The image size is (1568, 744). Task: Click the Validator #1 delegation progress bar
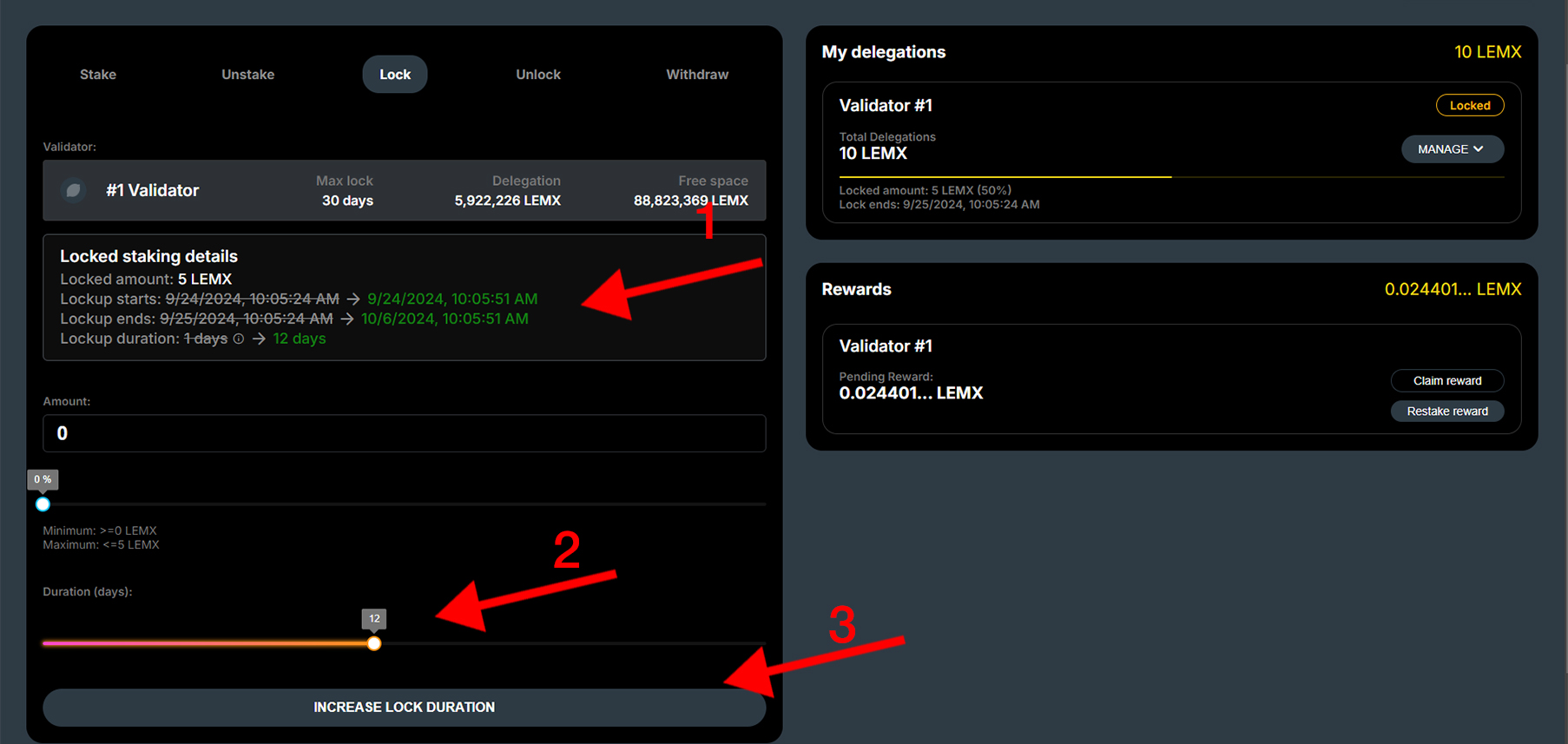pos(1170,177)
